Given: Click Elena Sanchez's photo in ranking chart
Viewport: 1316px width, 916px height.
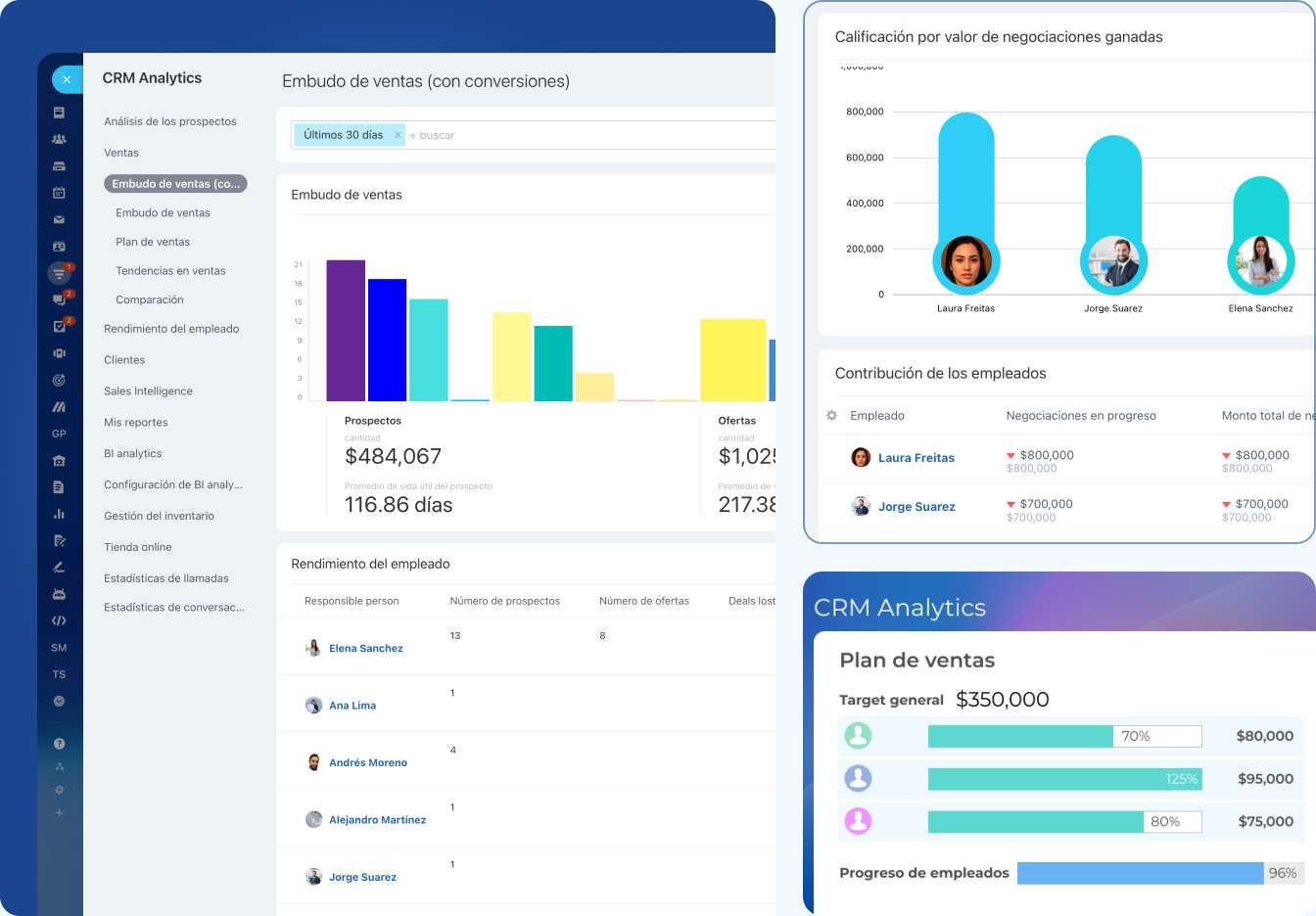Looking at the screenshot, I should tap(1261, 261).
